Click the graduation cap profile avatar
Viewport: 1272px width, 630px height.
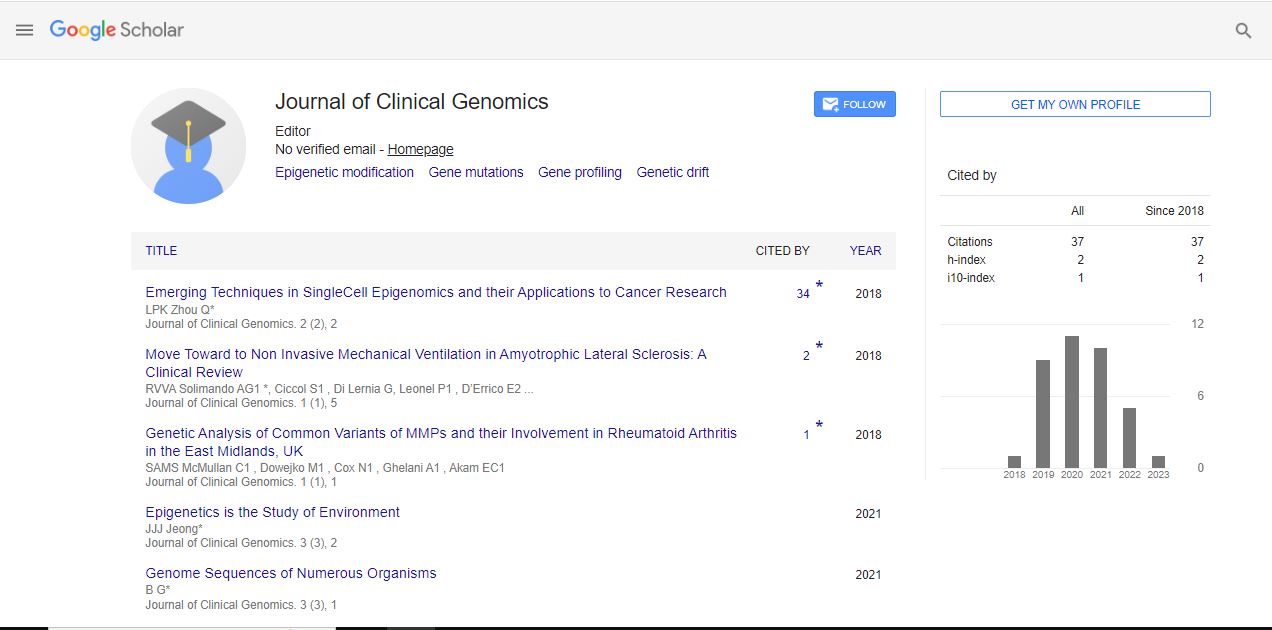pos(188,146)
